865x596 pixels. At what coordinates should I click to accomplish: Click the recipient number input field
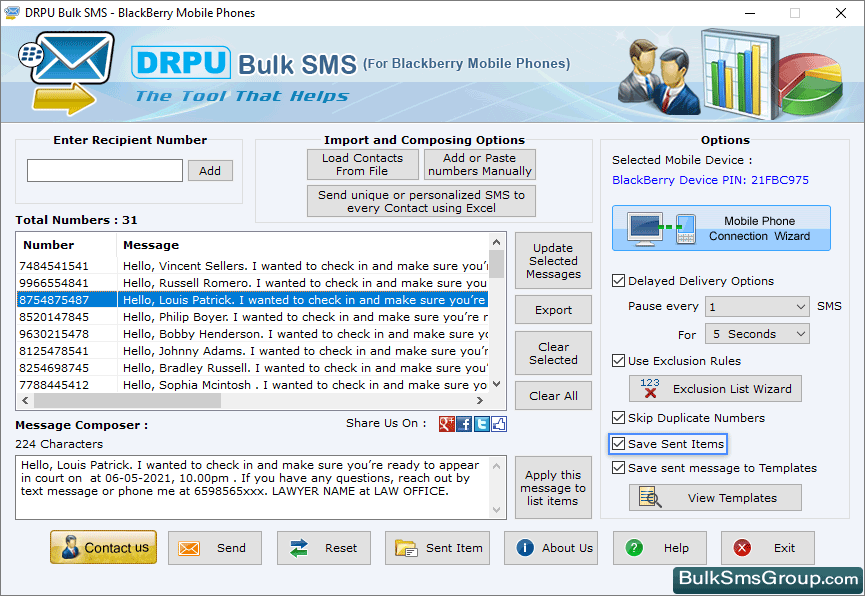tap(105, 171)
